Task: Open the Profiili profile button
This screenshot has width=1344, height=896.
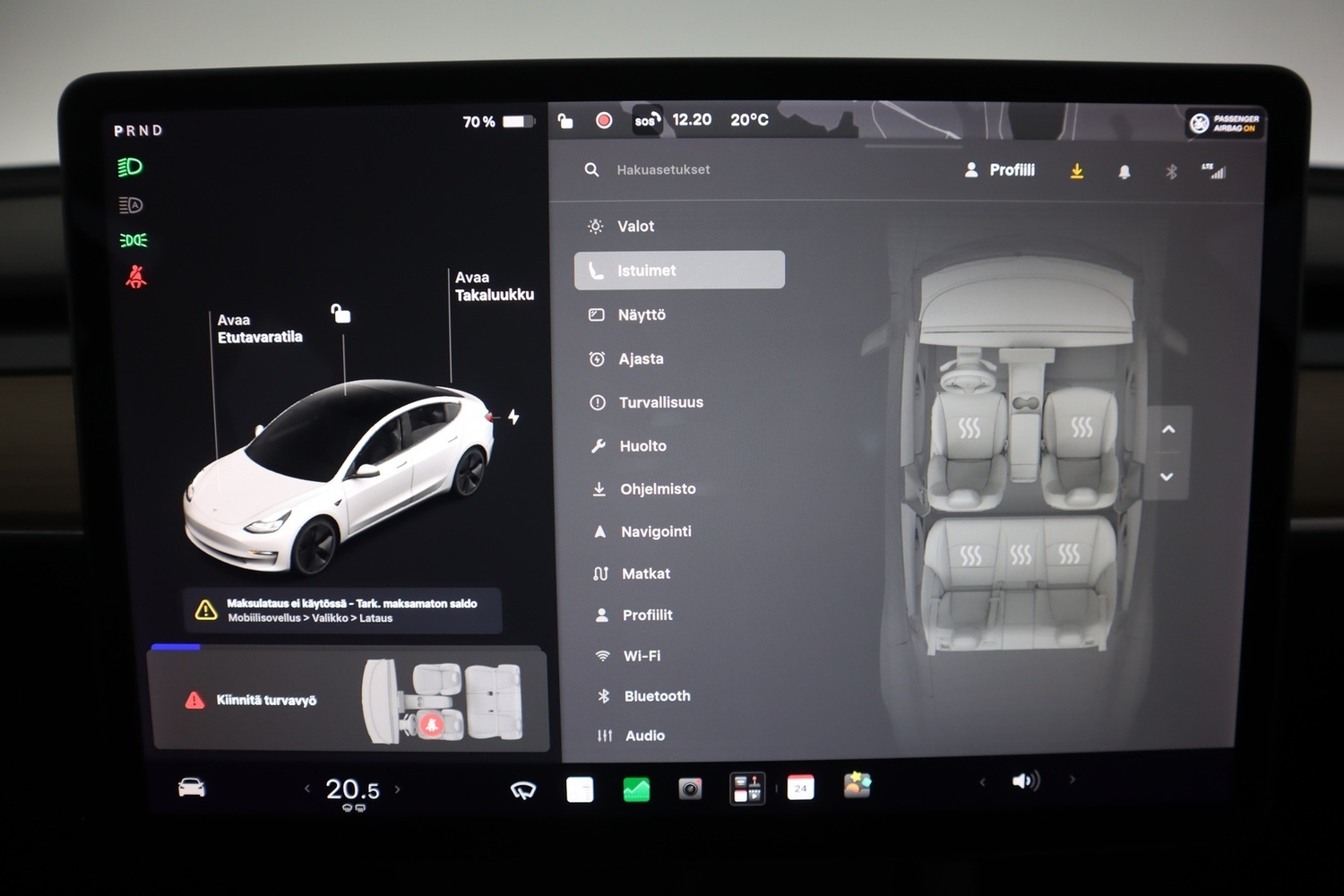Action: click(1000, 170)
